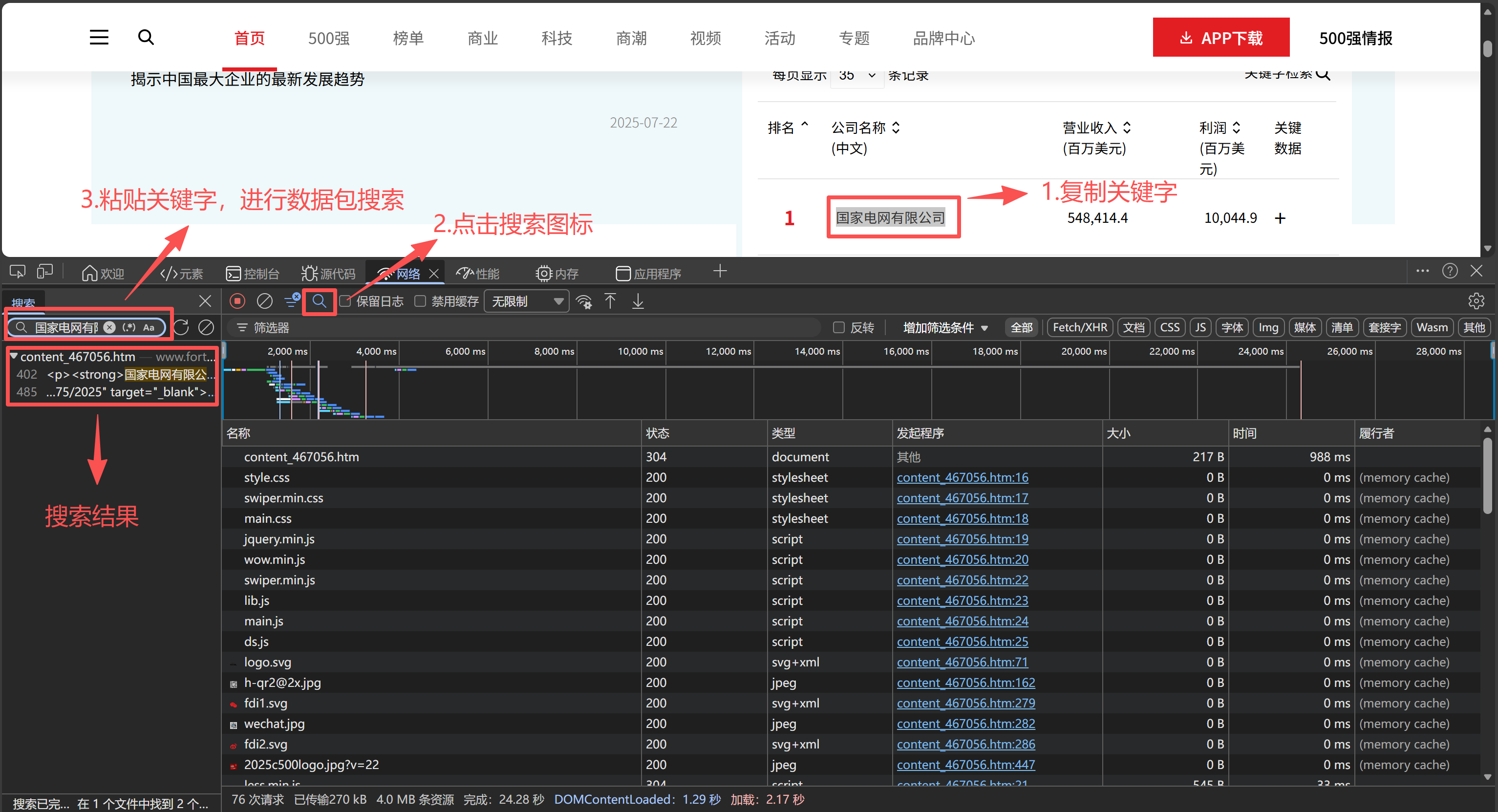The image size is (1498, 812).
Task: Click the 18,000 ms timeline marker
Action: [994, 351]
